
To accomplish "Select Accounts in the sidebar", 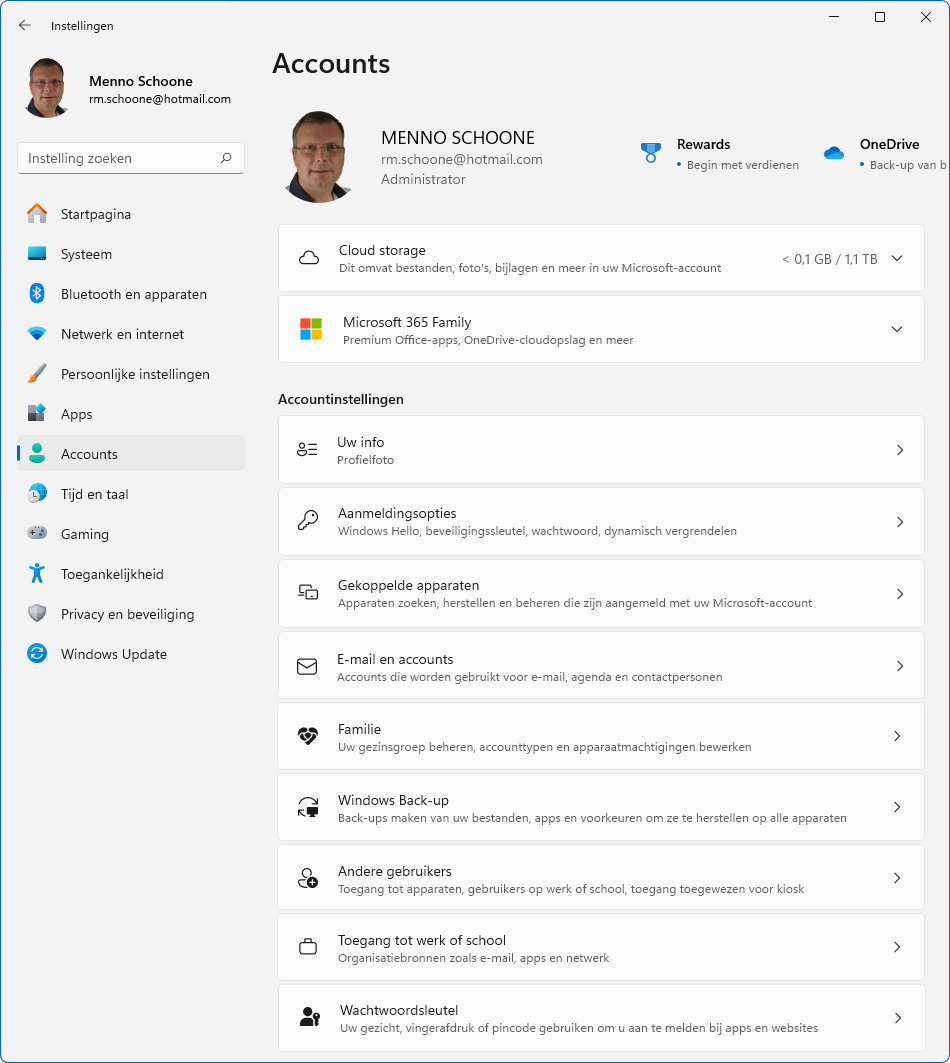I will coord(131,454).
